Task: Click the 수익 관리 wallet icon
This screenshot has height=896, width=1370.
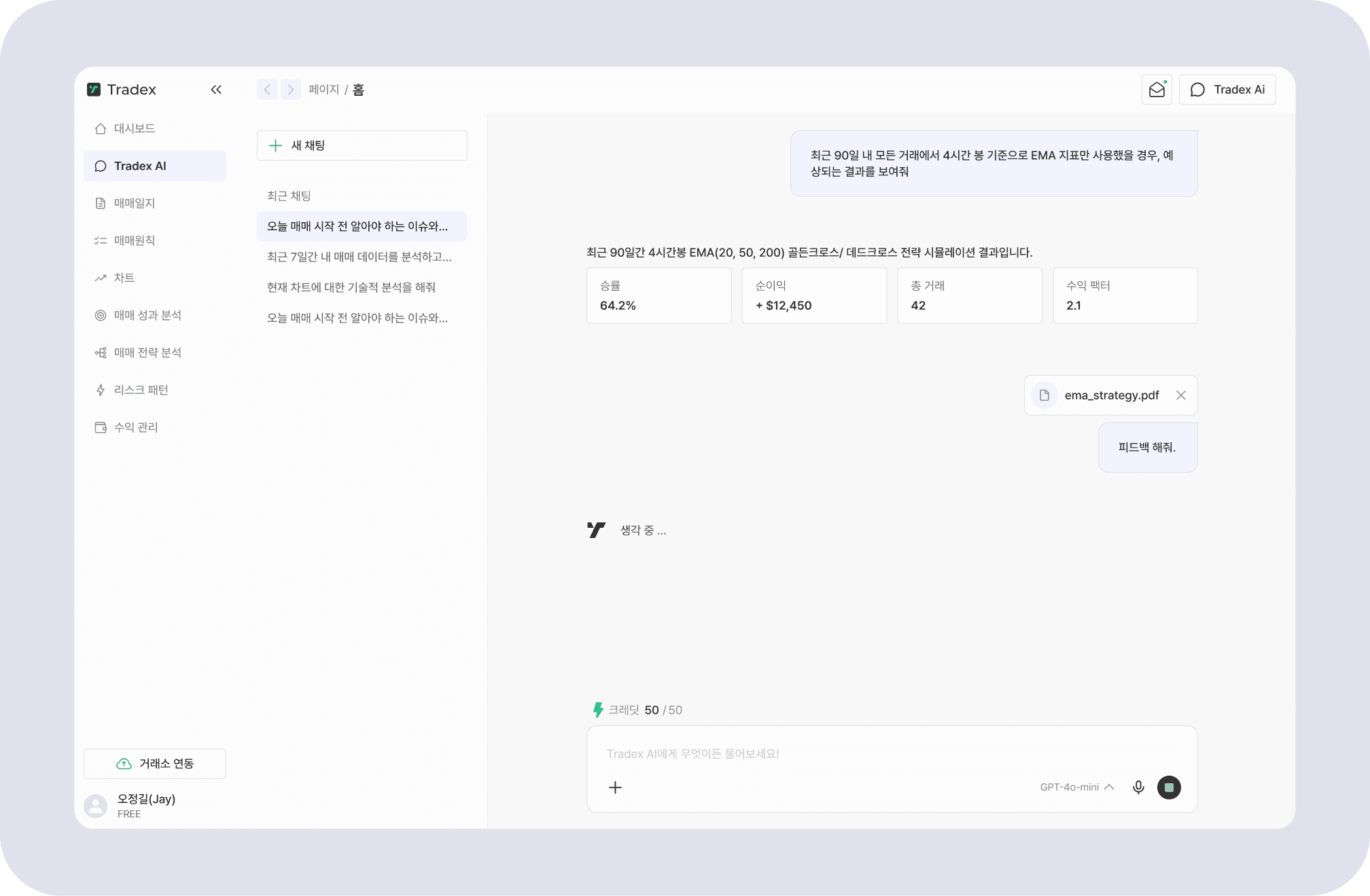Action: (101, 427)
